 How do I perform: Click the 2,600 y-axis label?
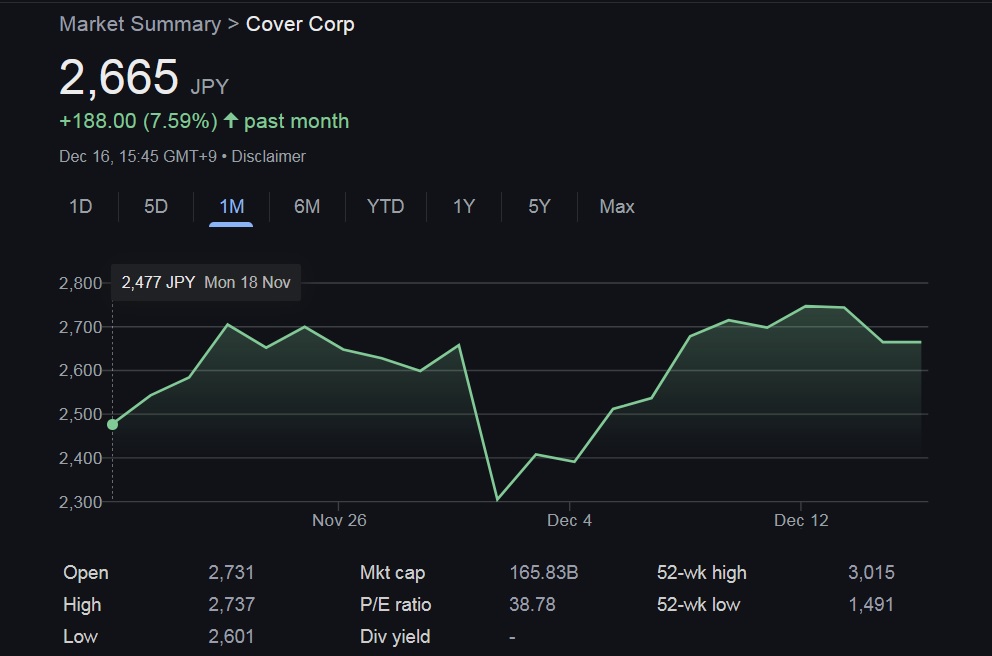80,370
